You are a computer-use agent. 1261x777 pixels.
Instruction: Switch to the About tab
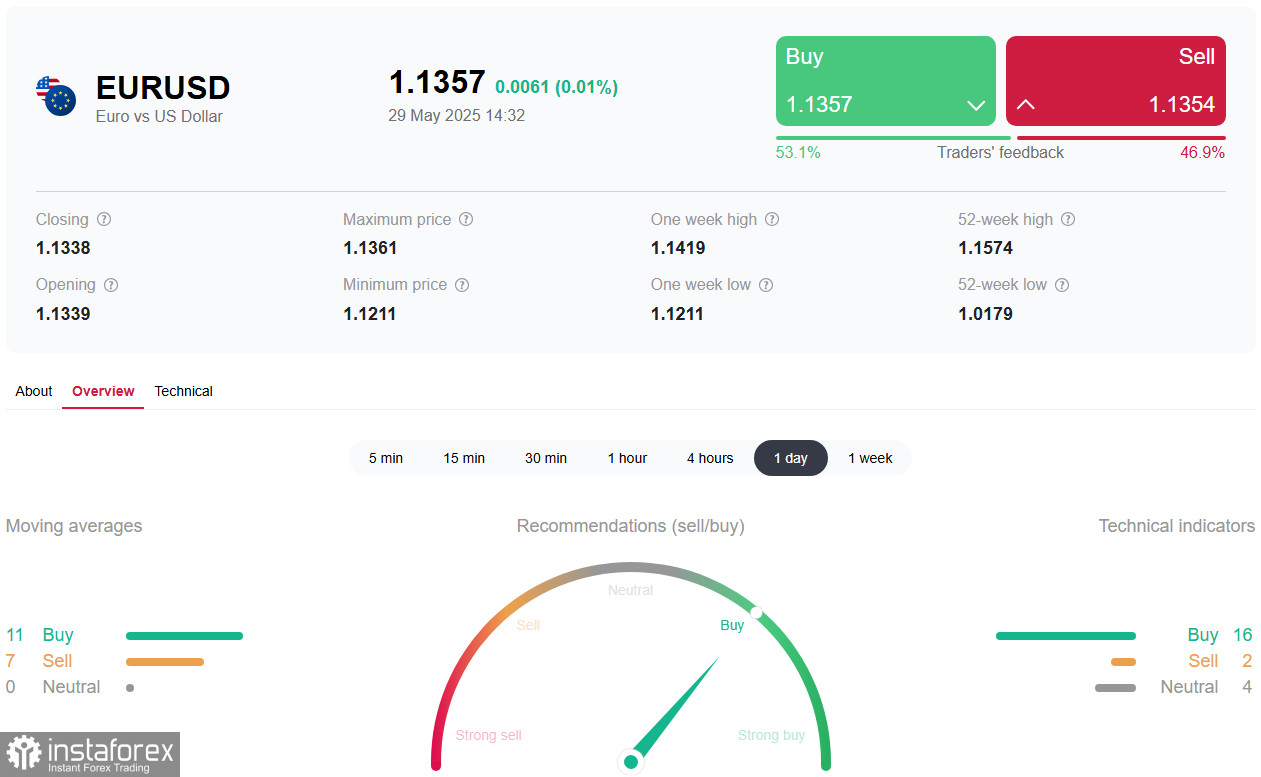click(x=34, y=391)
